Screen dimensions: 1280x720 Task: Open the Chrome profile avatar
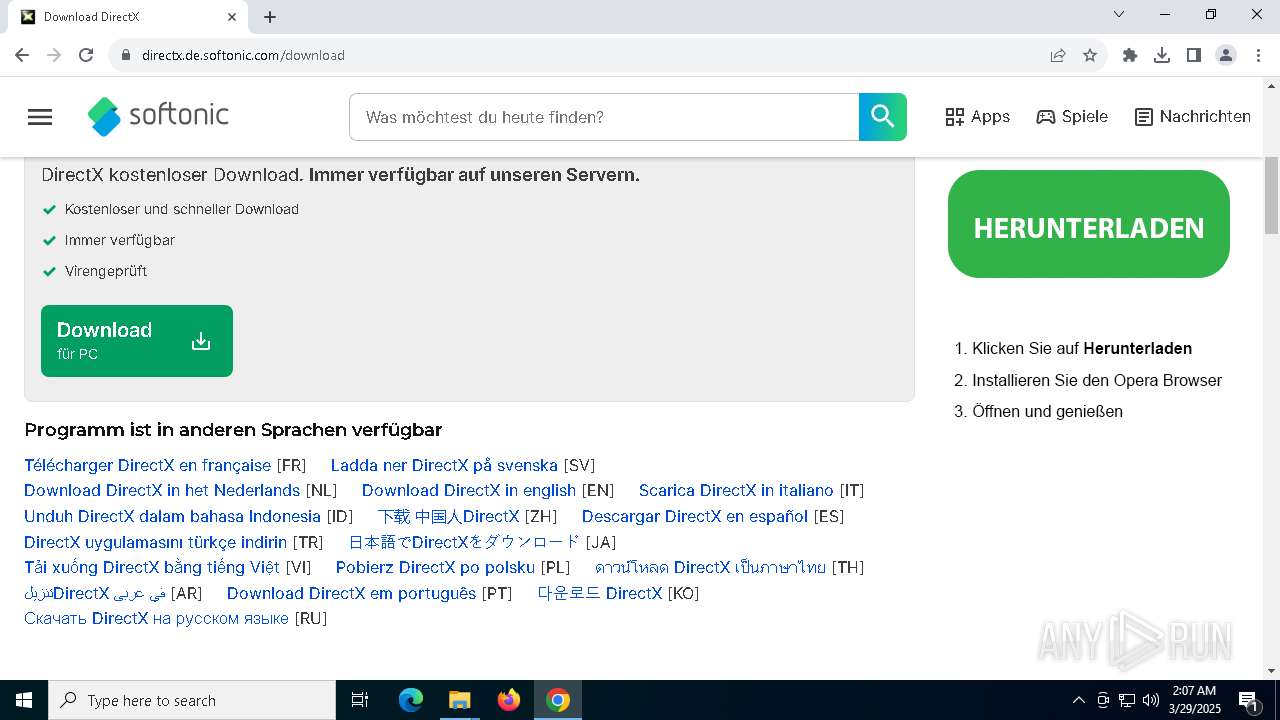pyautogui.click(x=1226, y=55)
